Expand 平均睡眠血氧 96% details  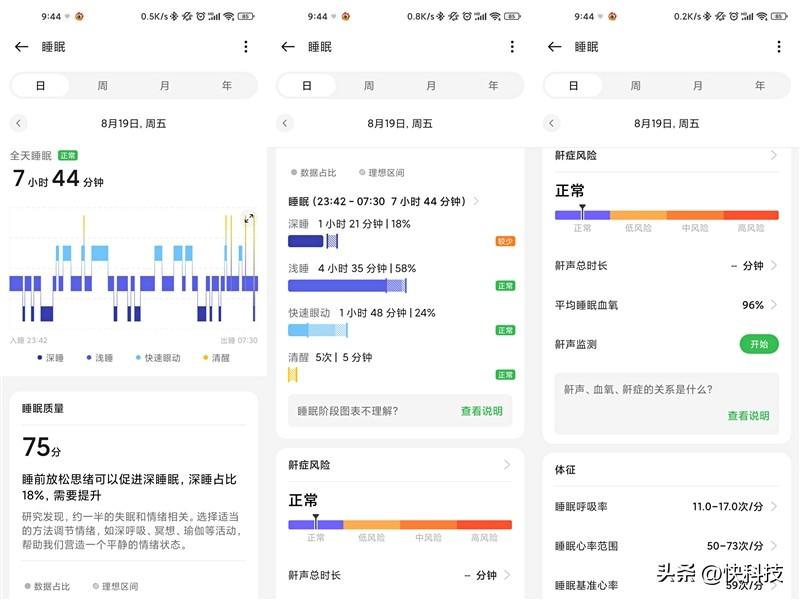tap(773, 305)
